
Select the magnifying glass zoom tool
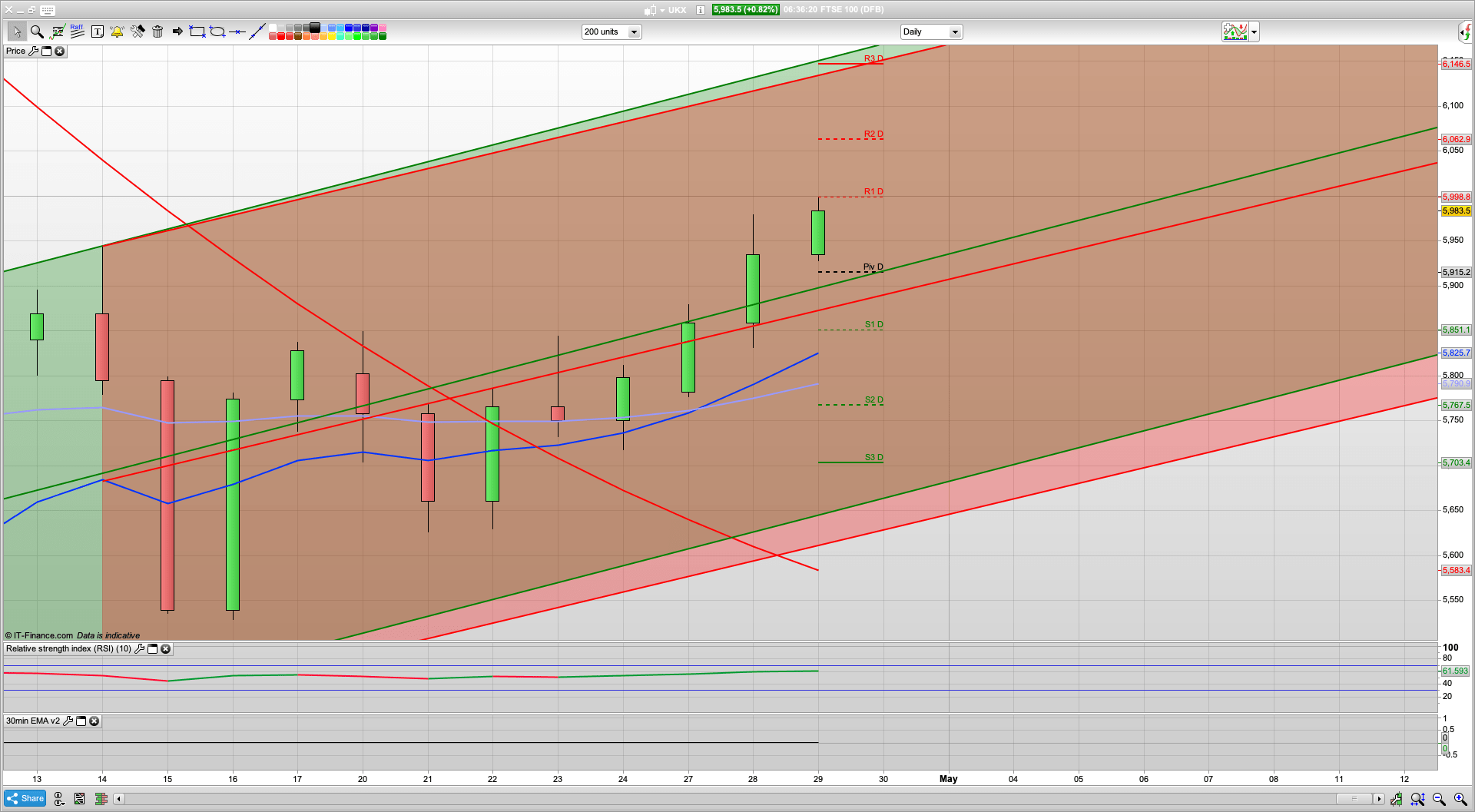pyautogui.click(x=37, y=31)
